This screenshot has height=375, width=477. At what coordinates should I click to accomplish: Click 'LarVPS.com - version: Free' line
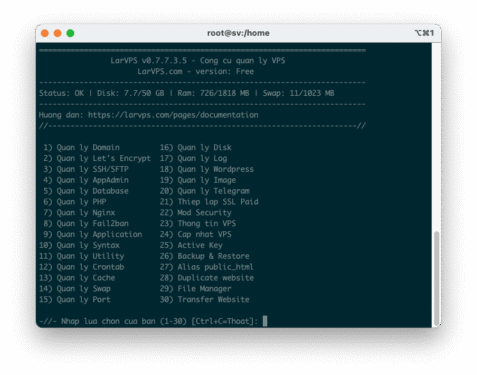tap(195, 71)
